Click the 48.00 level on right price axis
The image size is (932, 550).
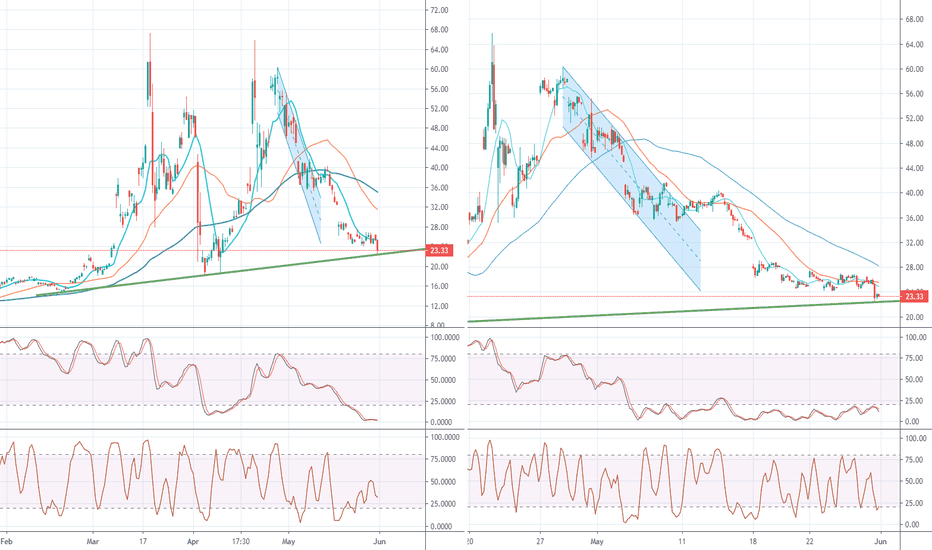(914, 144)
